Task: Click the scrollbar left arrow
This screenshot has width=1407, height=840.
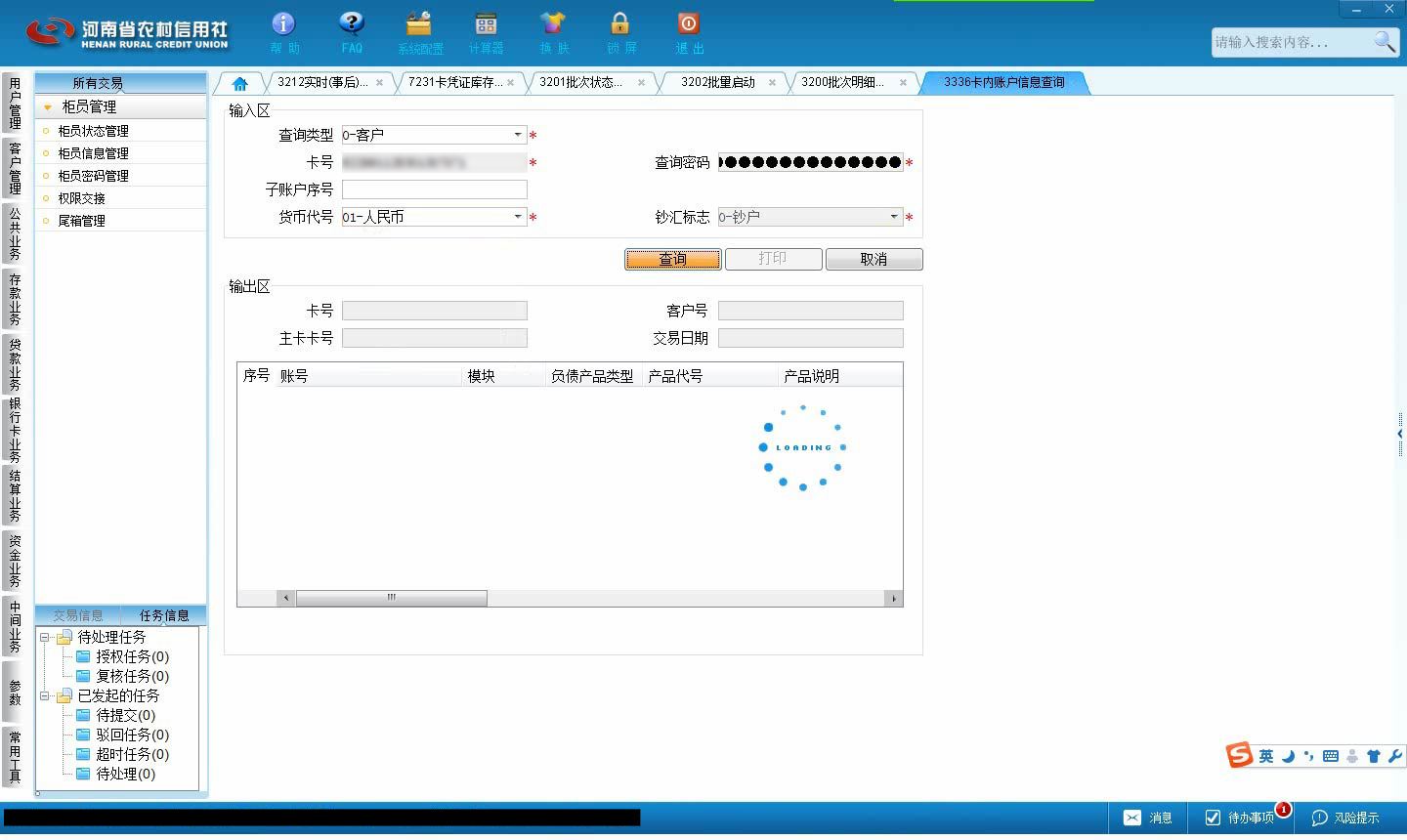Action: [x=286, y=598]
